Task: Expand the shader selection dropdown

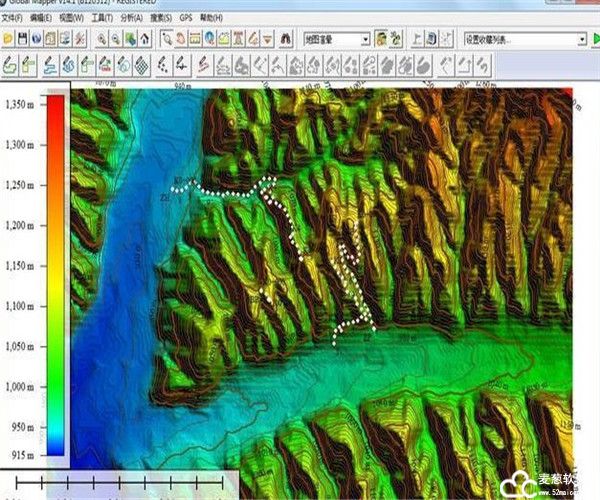Action: pos(365,39)
